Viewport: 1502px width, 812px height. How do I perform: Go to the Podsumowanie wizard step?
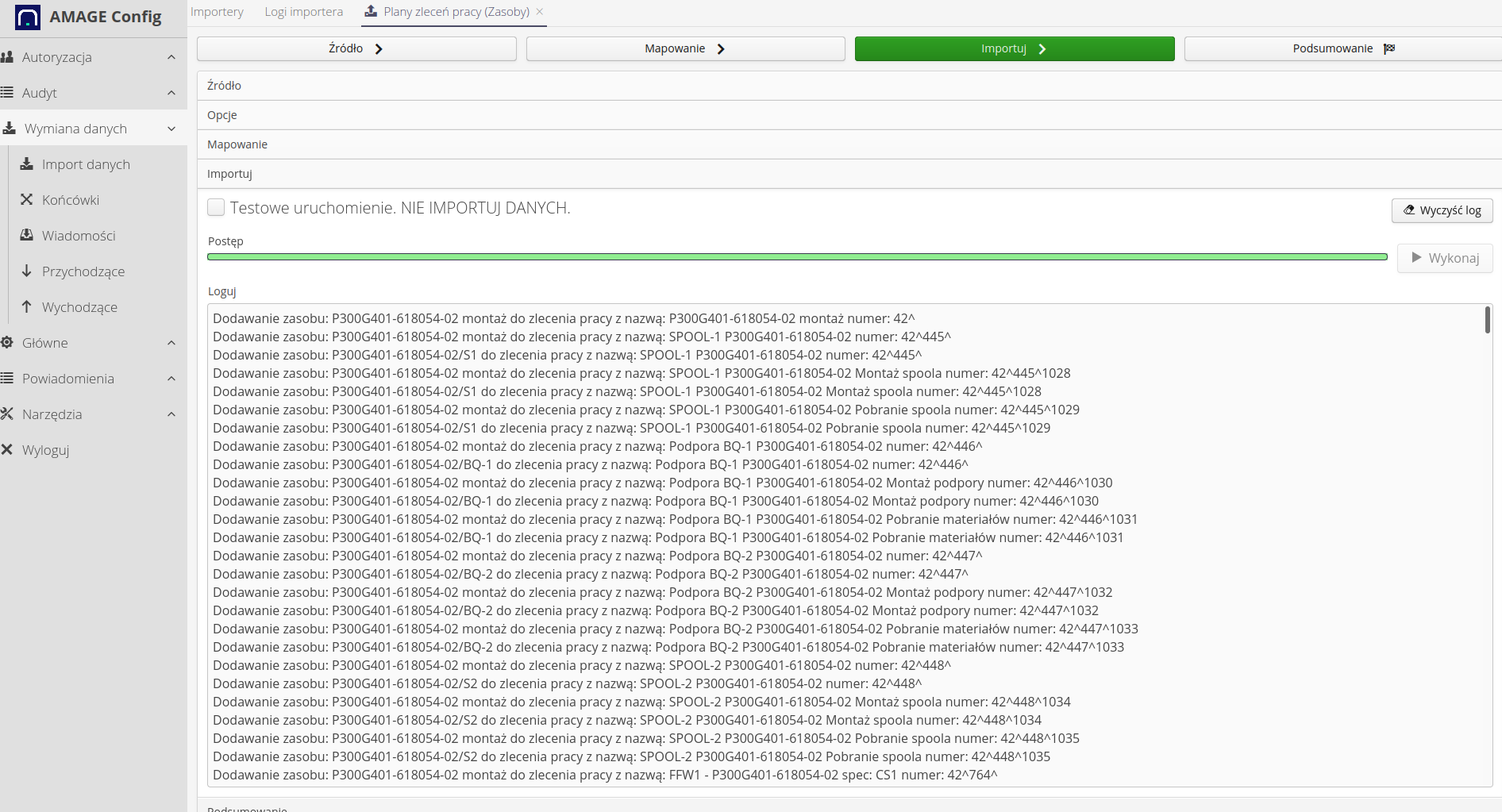pos(1342,48)
